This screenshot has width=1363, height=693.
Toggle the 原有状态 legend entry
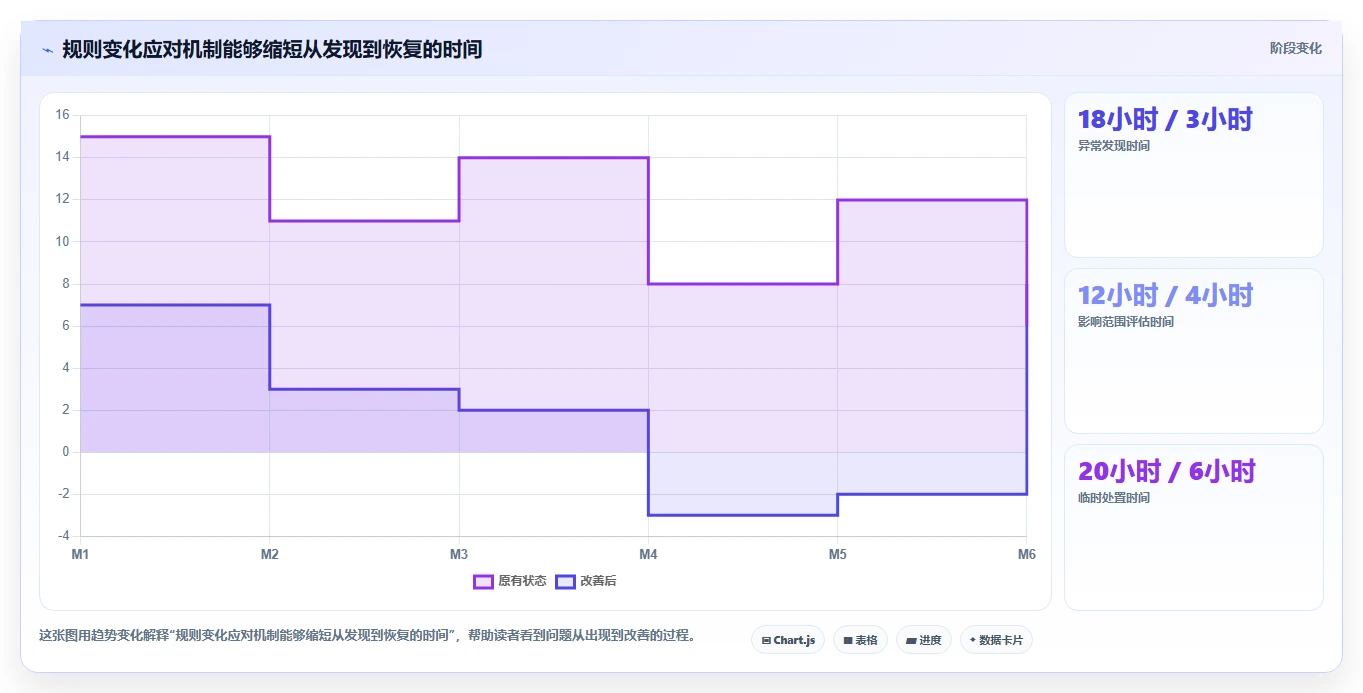click(510, 581)
